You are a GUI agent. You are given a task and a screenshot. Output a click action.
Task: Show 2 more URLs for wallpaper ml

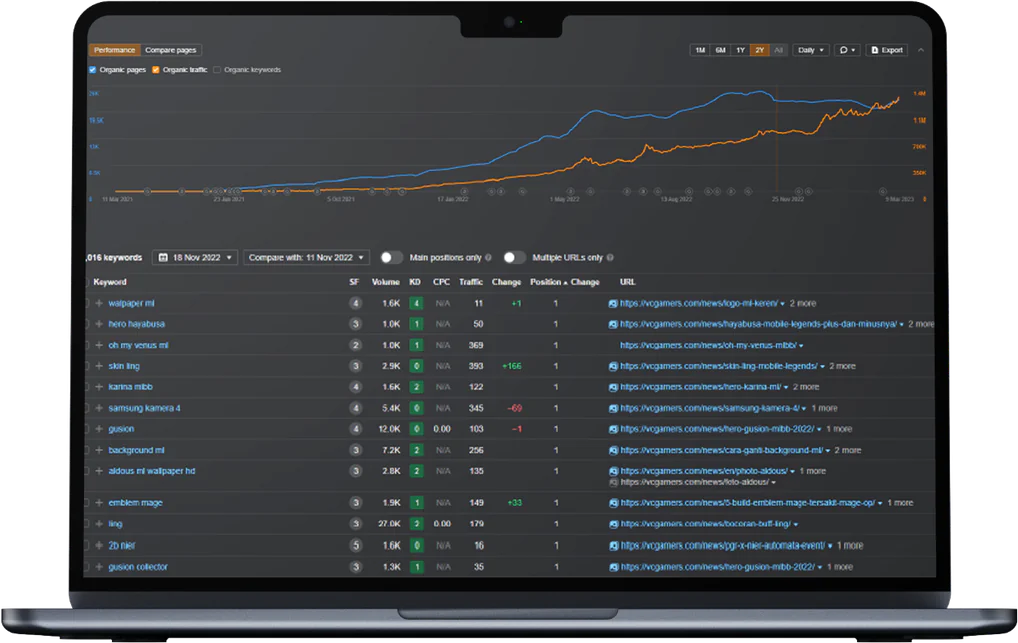click(x=802, y=303)
